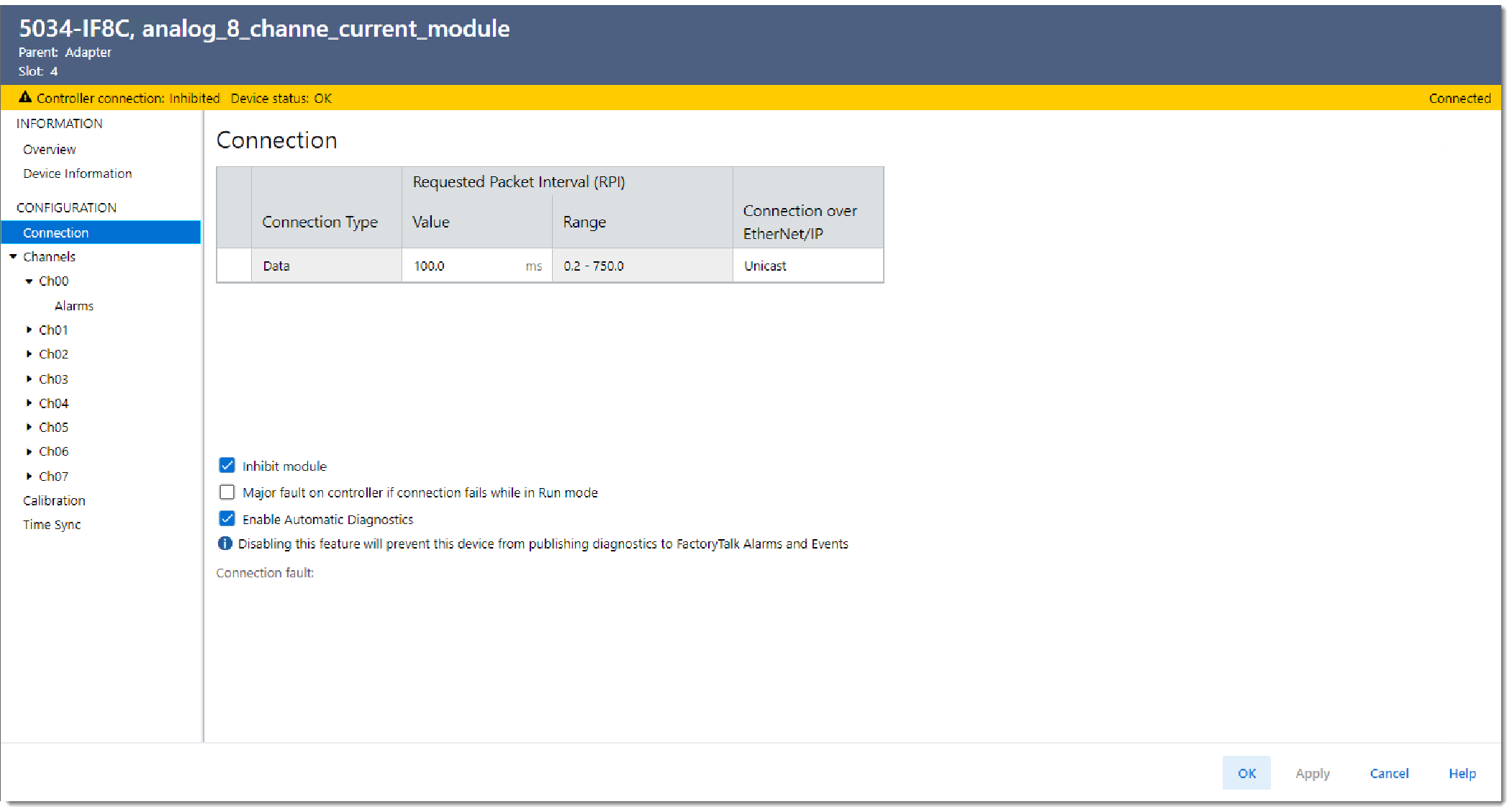Click the blue info icon near diagnostics note
The height and width of the screenshot is (812, 1512).
(x=225, y=543)
